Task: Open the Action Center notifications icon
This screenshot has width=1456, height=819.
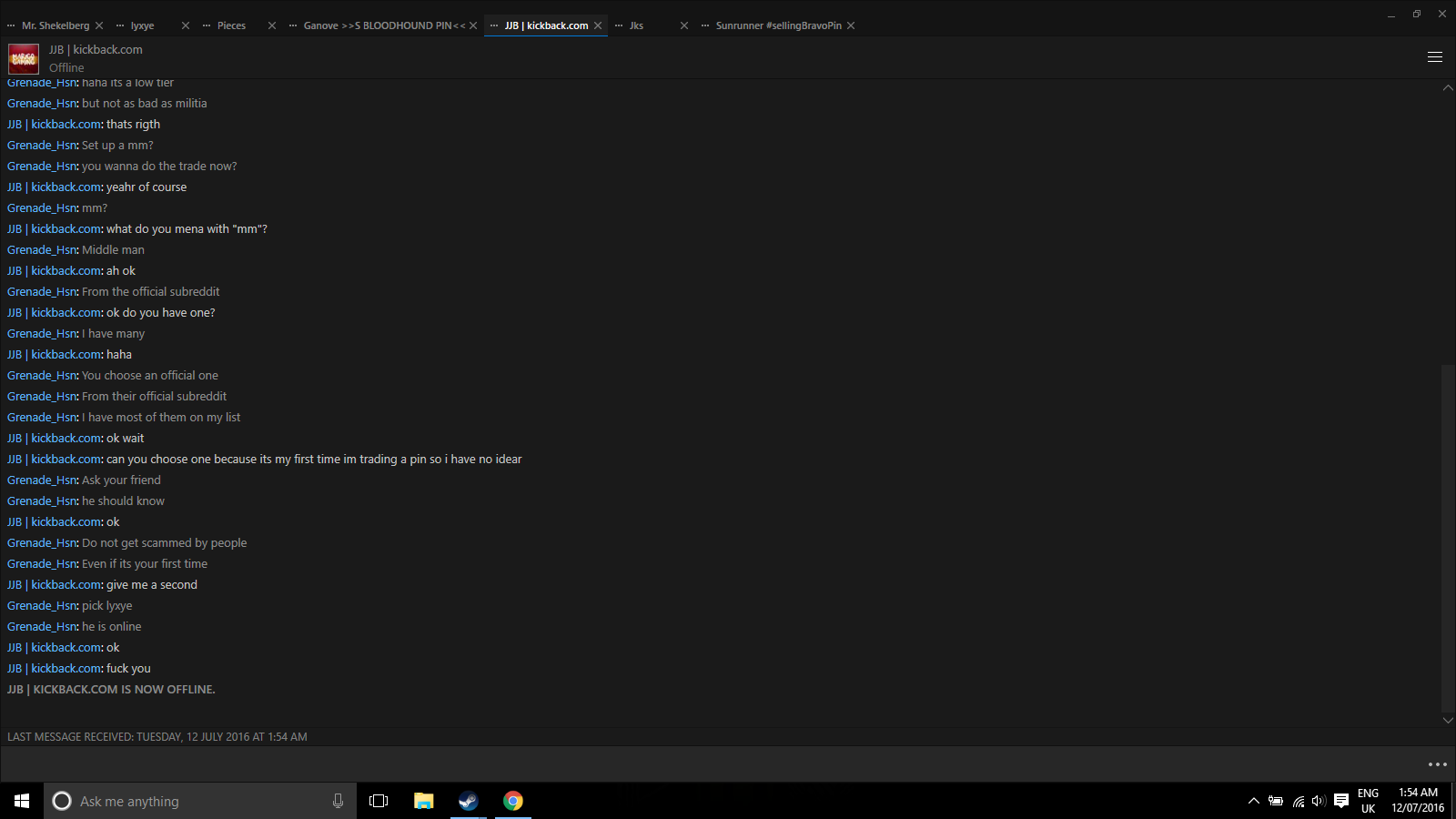Action: (1341, 801)
